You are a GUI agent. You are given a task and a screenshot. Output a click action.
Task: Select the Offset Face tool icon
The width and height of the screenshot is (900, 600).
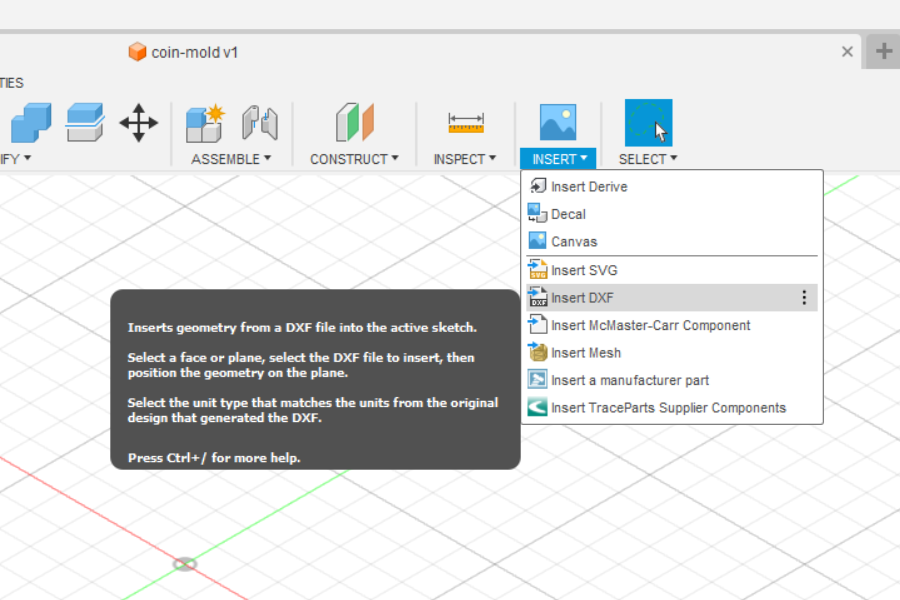(x=85, y=122)
